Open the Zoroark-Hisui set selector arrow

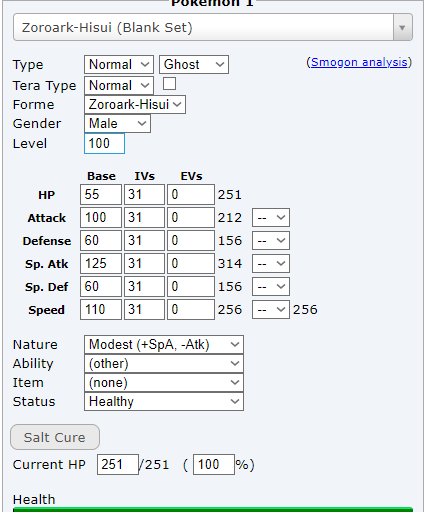click(402, 27)
